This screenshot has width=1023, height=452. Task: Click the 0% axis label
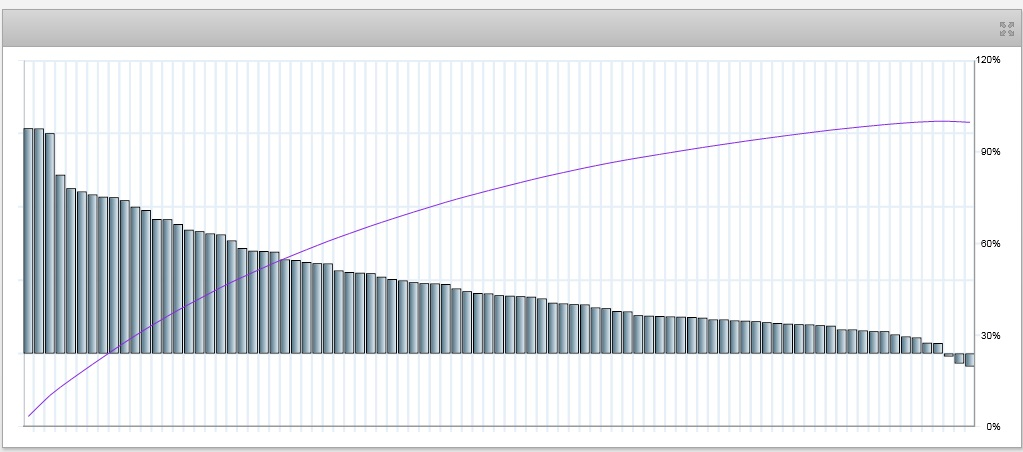tap(992, 427)
